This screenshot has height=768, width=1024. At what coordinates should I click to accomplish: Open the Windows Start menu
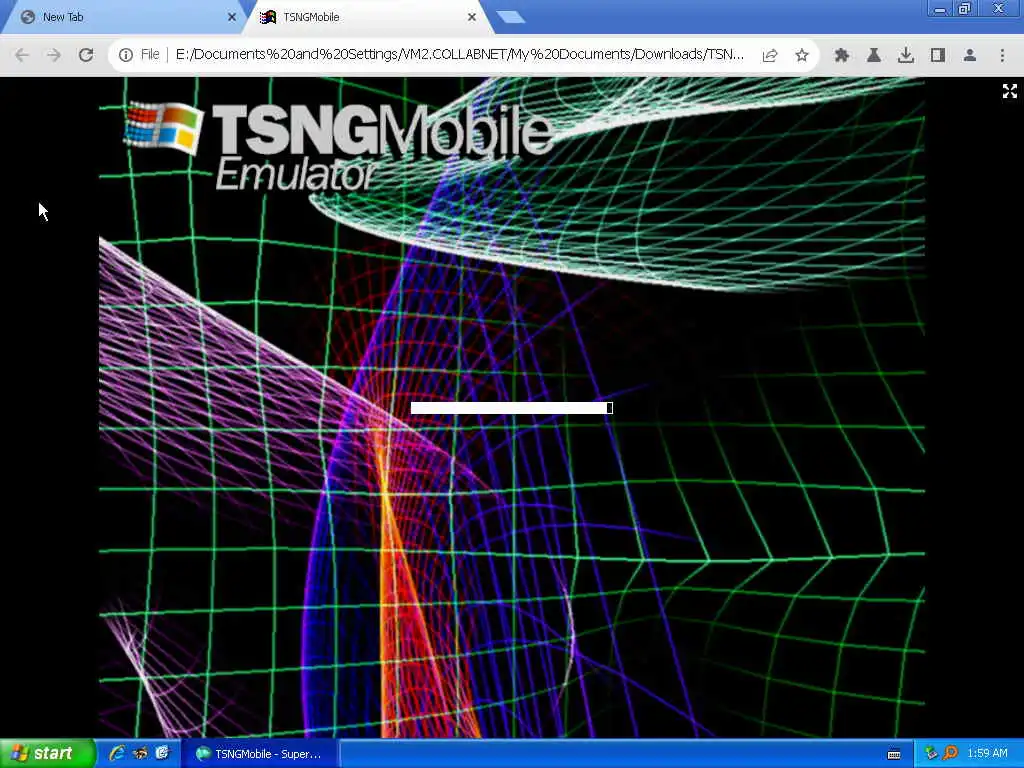coord(48,754)
